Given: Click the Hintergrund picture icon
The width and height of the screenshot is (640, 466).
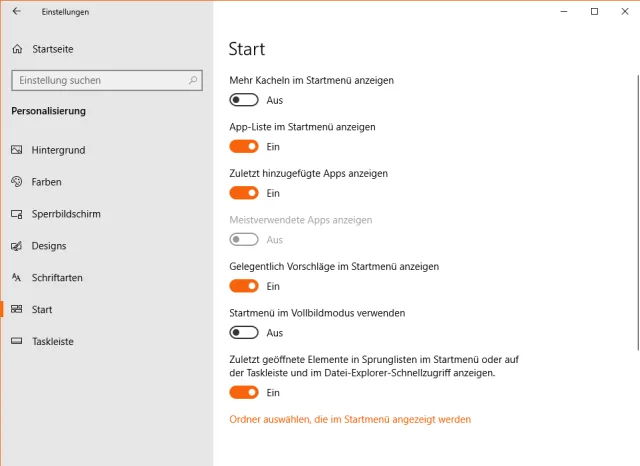Looking at the screenshot, I should (x=17, y=150).
